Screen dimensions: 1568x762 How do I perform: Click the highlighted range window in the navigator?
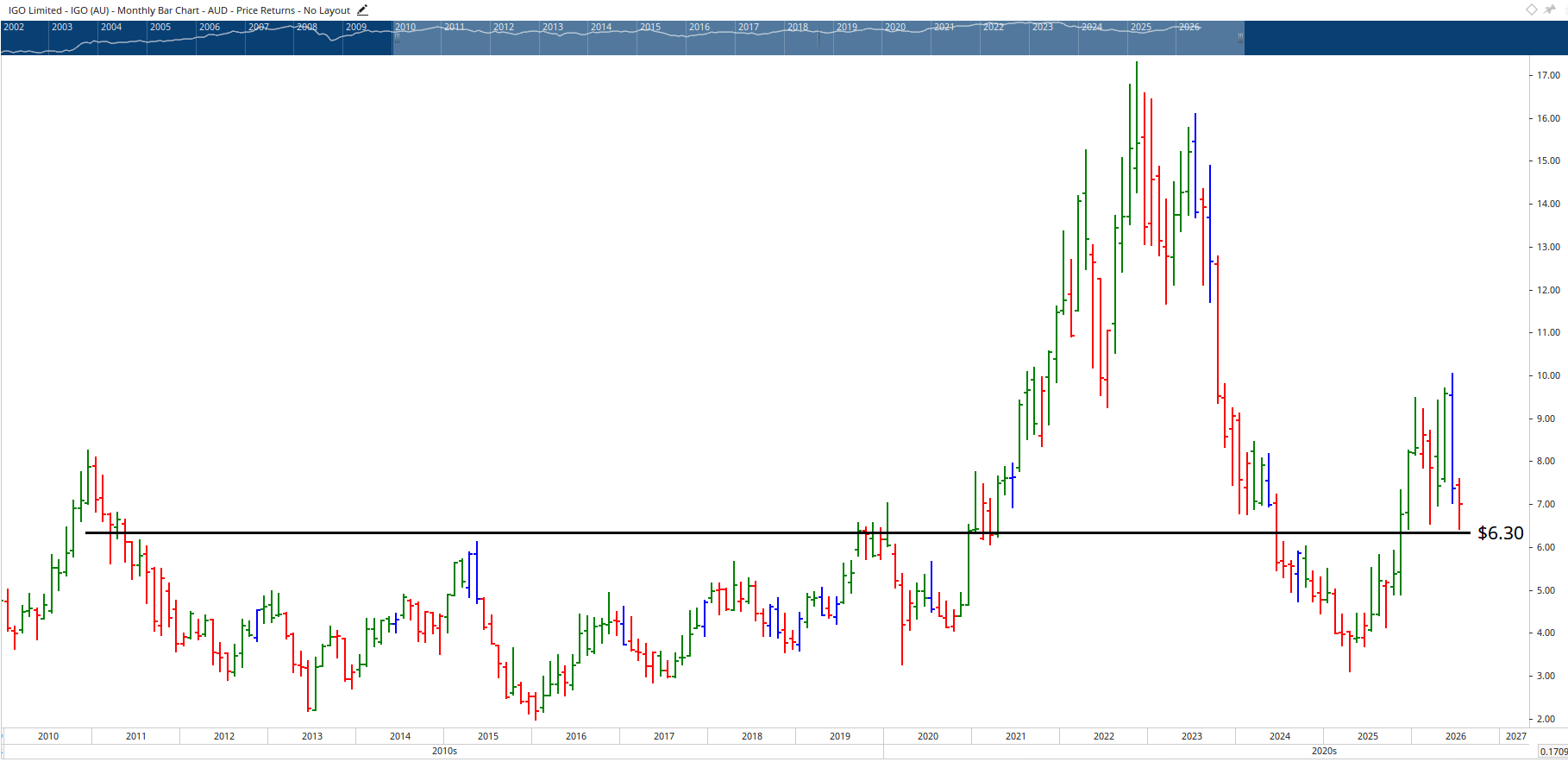[818, 38]
